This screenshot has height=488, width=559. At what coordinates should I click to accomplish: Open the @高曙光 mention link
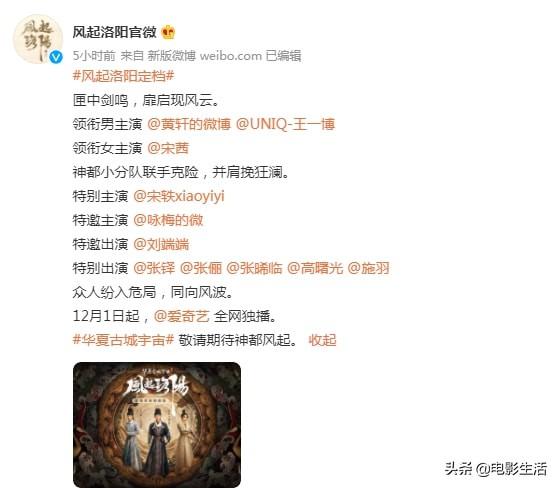(x=315, y=268)
